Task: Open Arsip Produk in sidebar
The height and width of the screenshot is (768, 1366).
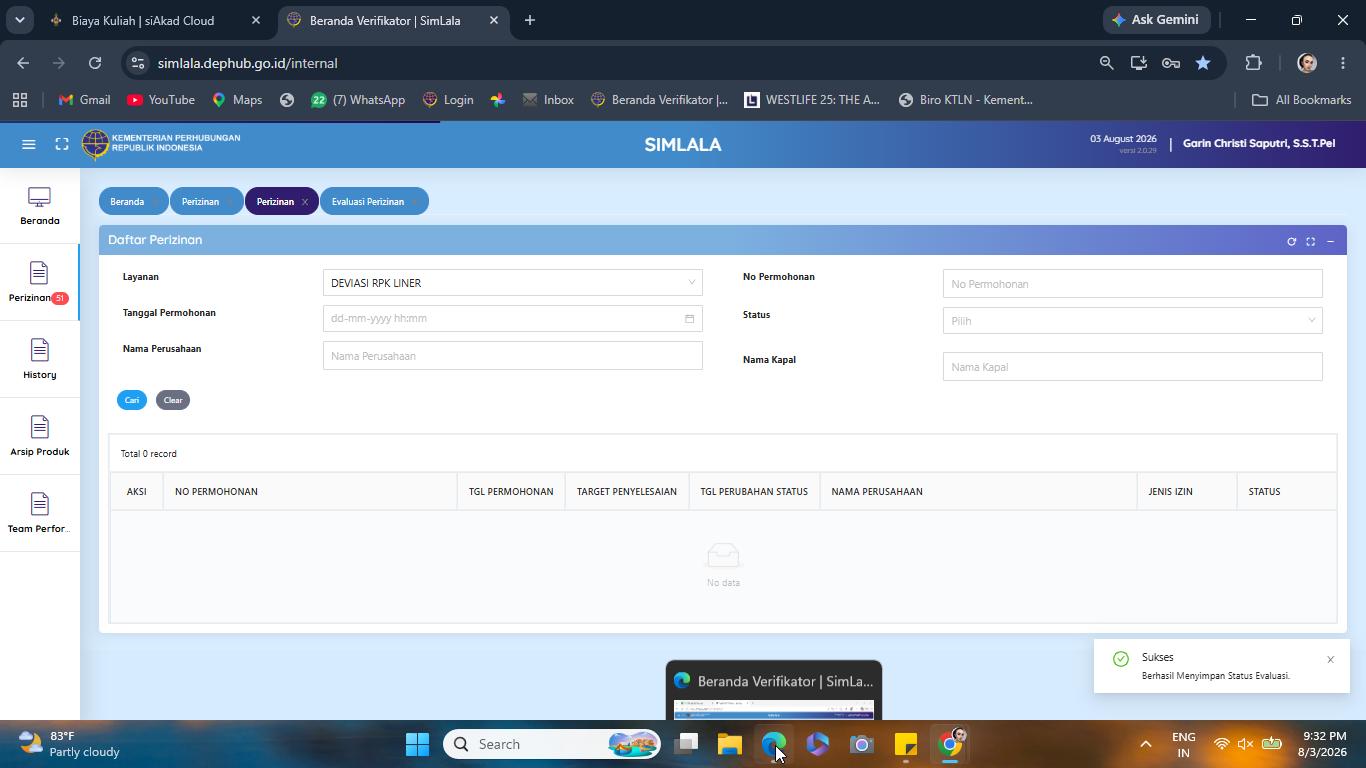Action: [x=40, y=436]
